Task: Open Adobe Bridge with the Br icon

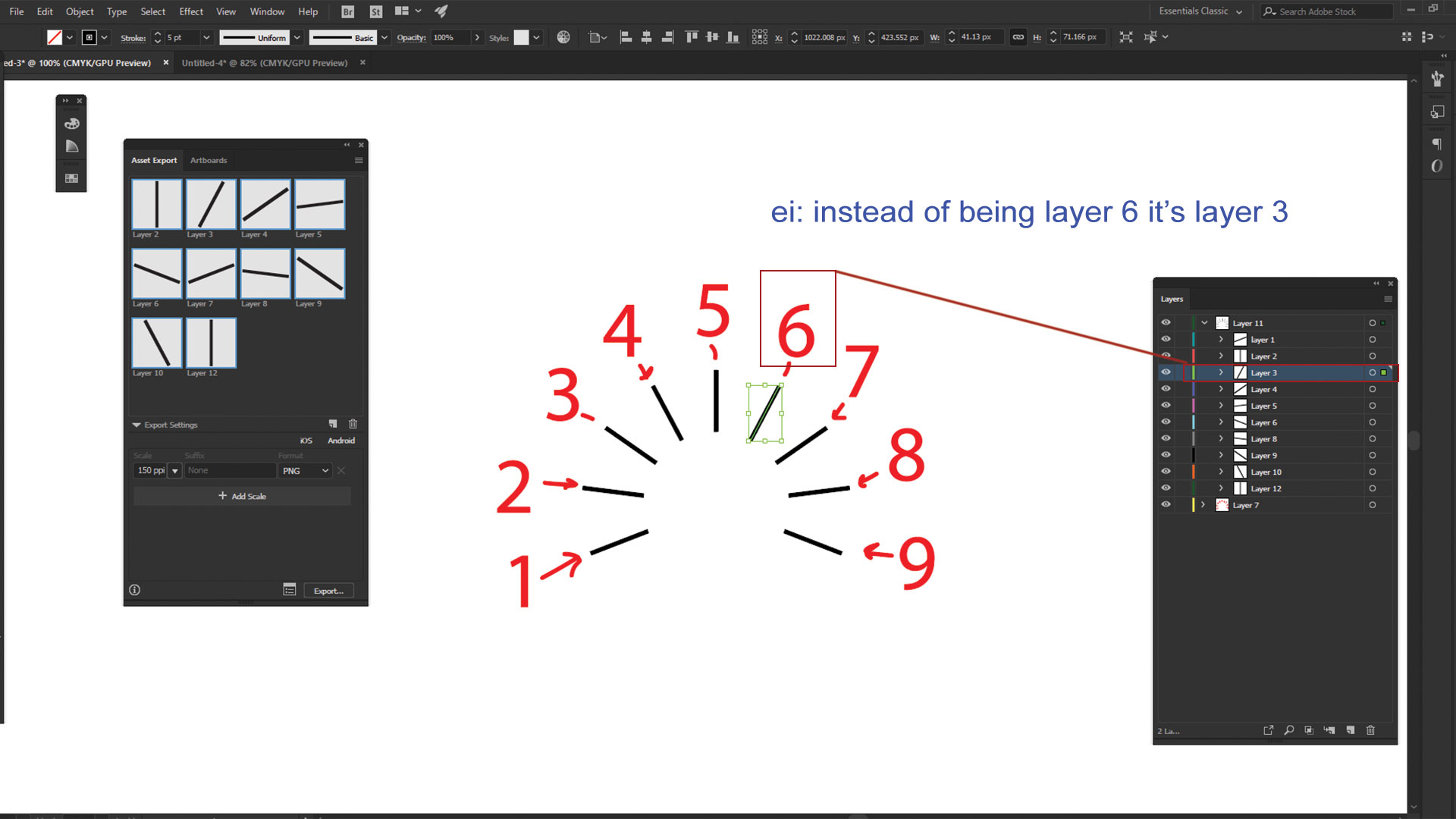Action: click(347, 11)
